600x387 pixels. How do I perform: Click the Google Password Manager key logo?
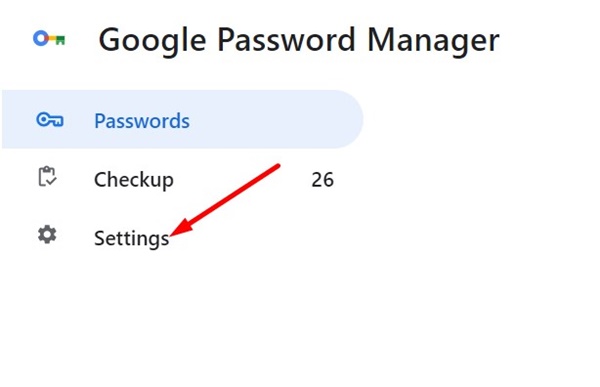point(49,39)
